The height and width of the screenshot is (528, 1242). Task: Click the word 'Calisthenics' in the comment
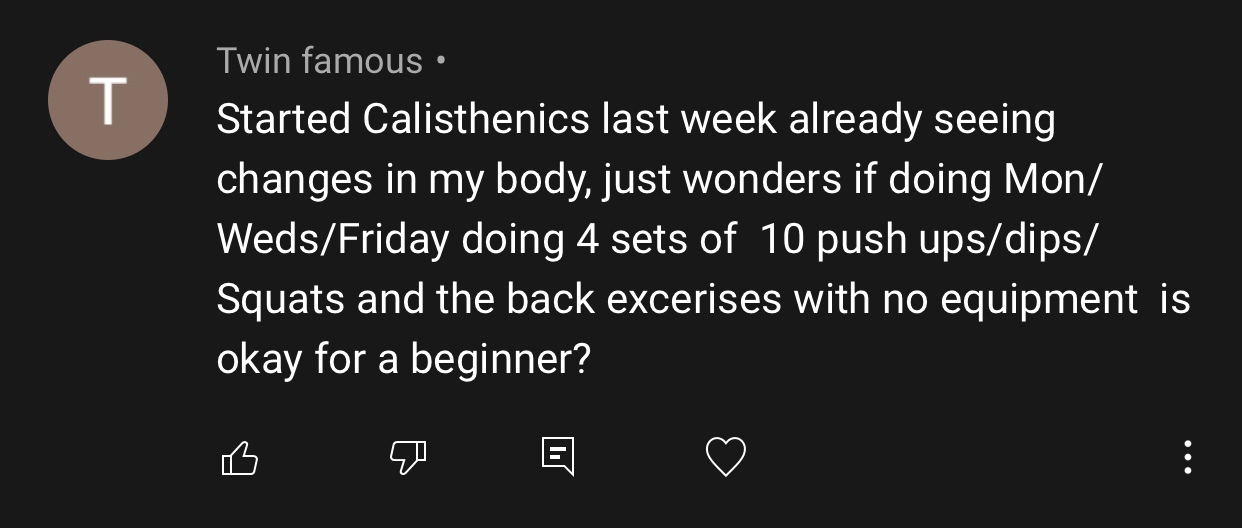(x=476, y=120)
